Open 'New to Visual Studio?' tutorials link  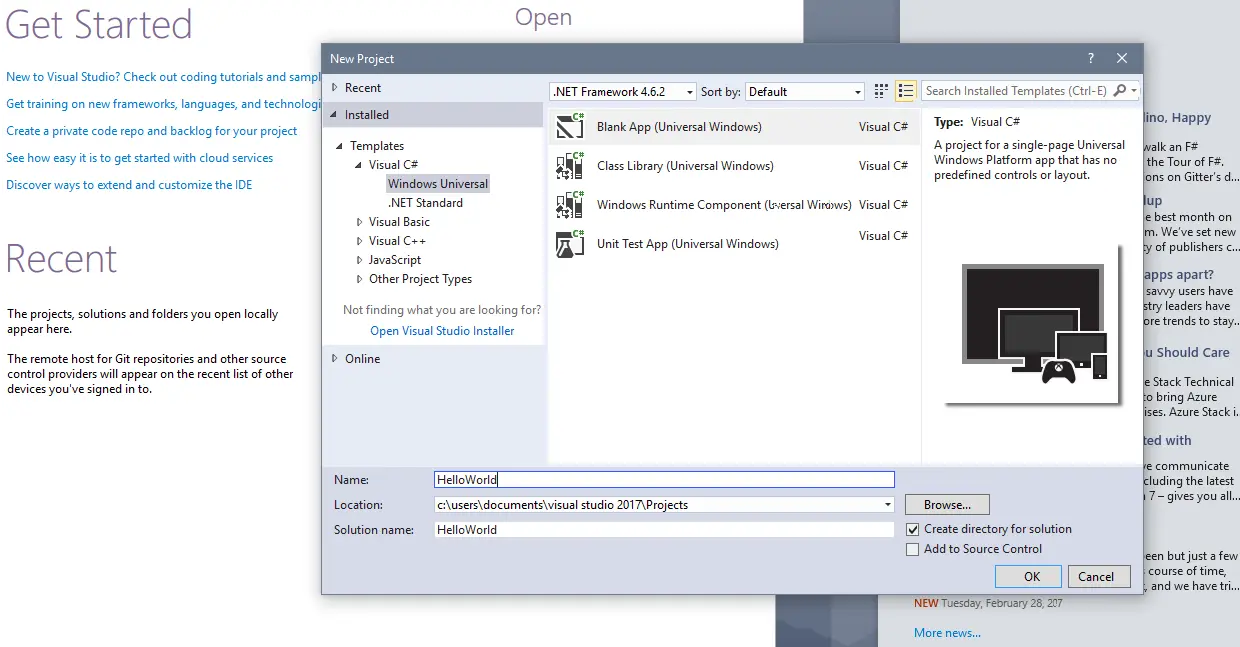tap(164, 77)
